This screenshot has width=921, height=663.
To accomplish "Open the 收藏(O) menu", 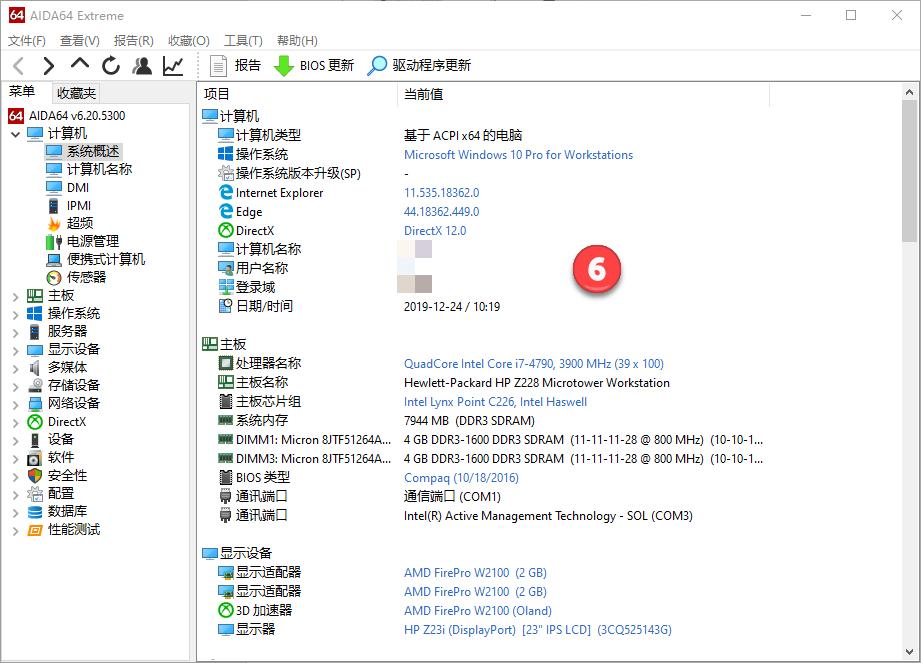I will (189, 41).
